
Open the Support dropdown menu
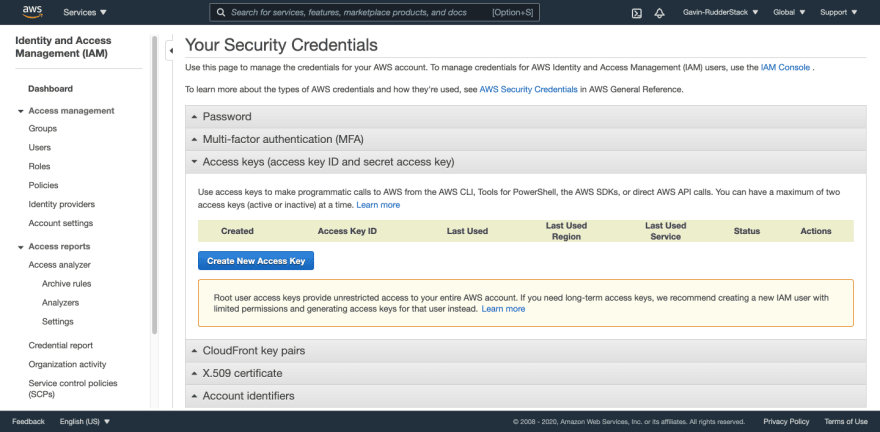837,13
